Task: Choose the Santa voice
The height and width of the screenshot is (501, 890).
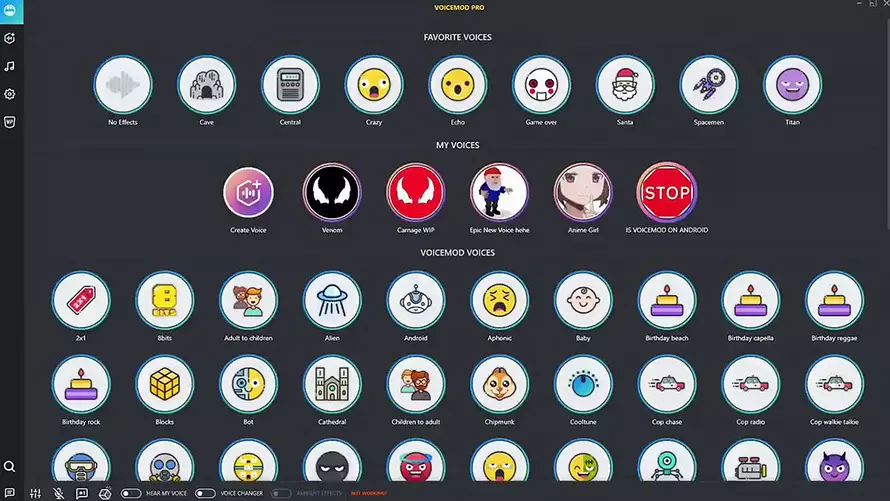Action: click(625, 85)
